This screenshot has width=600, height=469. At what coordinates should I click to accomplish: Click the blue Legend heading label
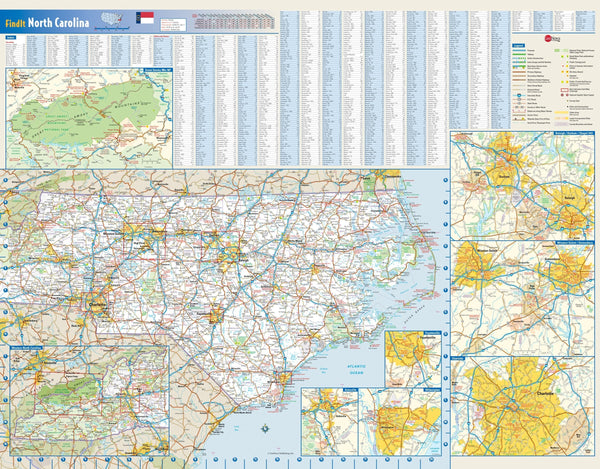[518, 46]
